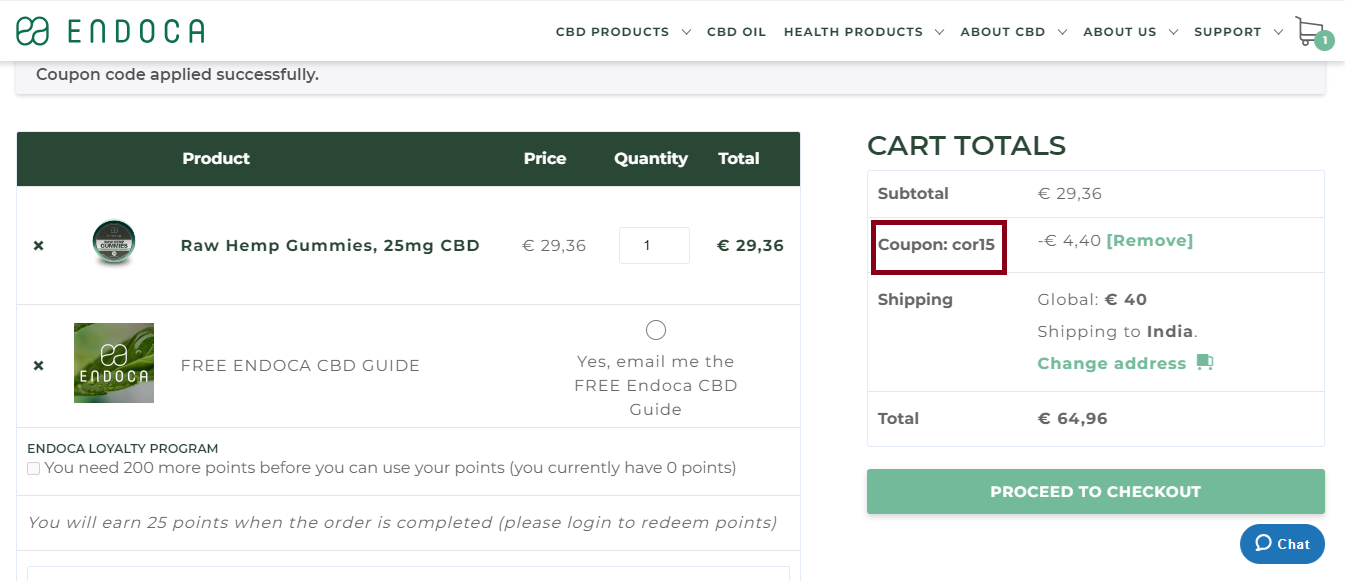
Task: Check the loyalty program points checkbox
Action: 33,467
